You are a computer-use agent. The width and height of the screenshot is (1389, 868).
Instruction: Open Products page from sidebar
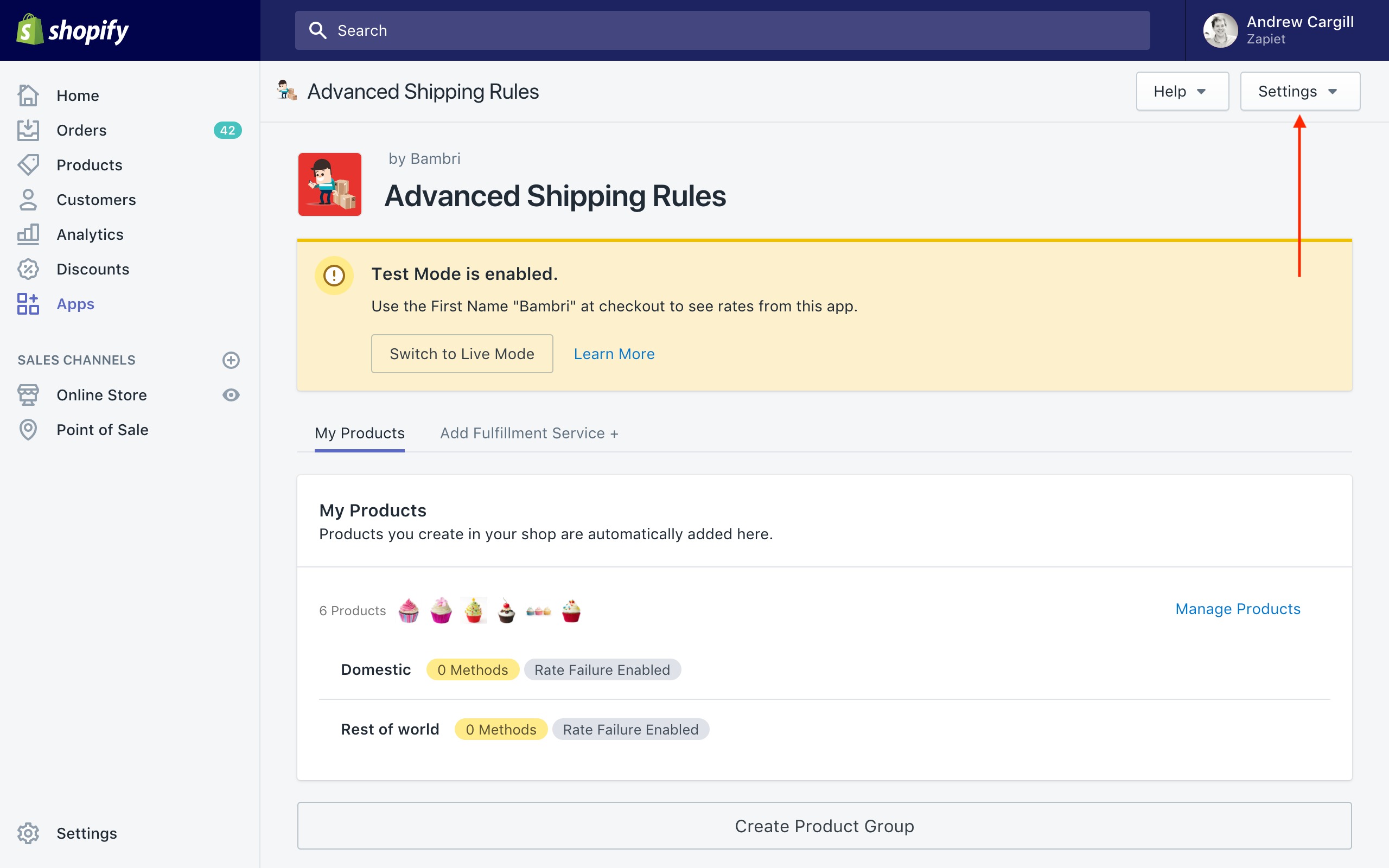90,165
